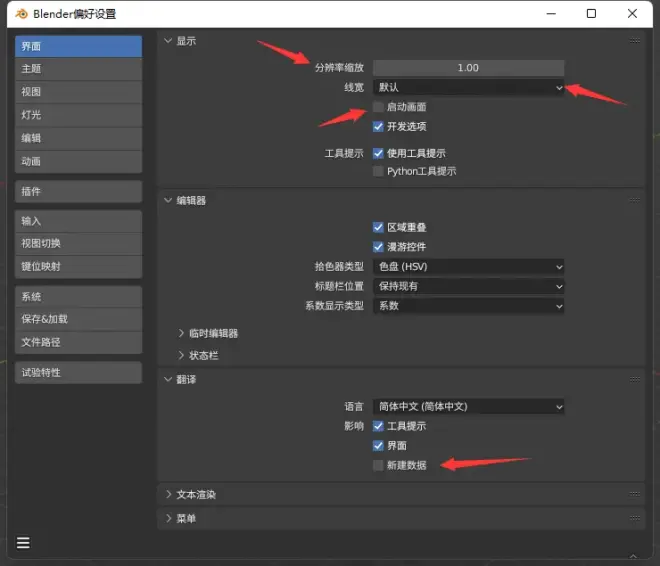660x566 pixels.
Task: Uncheck 工具提示 under translation 影响
Action: [x=378, y=426]
